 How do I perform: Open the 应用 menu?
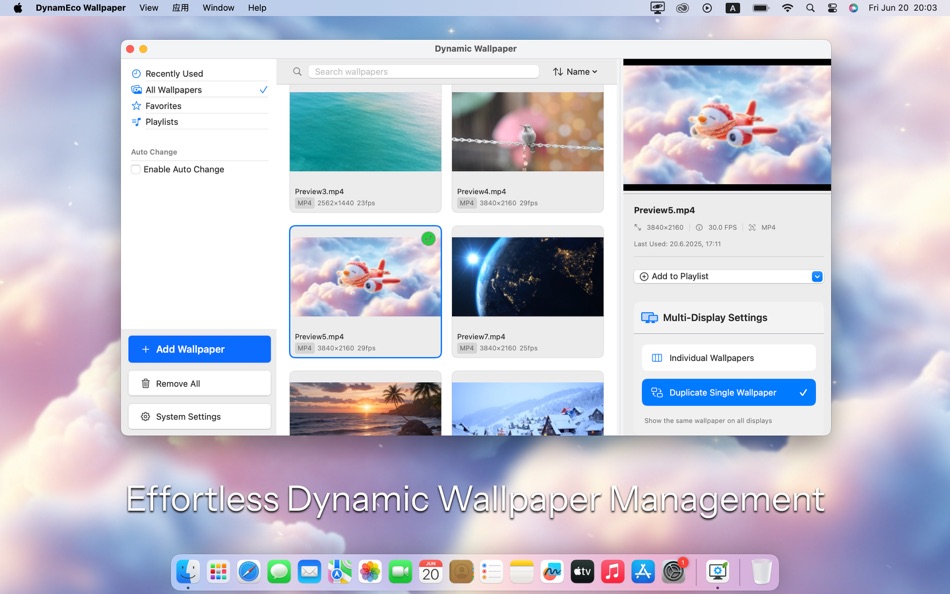click(180, 8)
